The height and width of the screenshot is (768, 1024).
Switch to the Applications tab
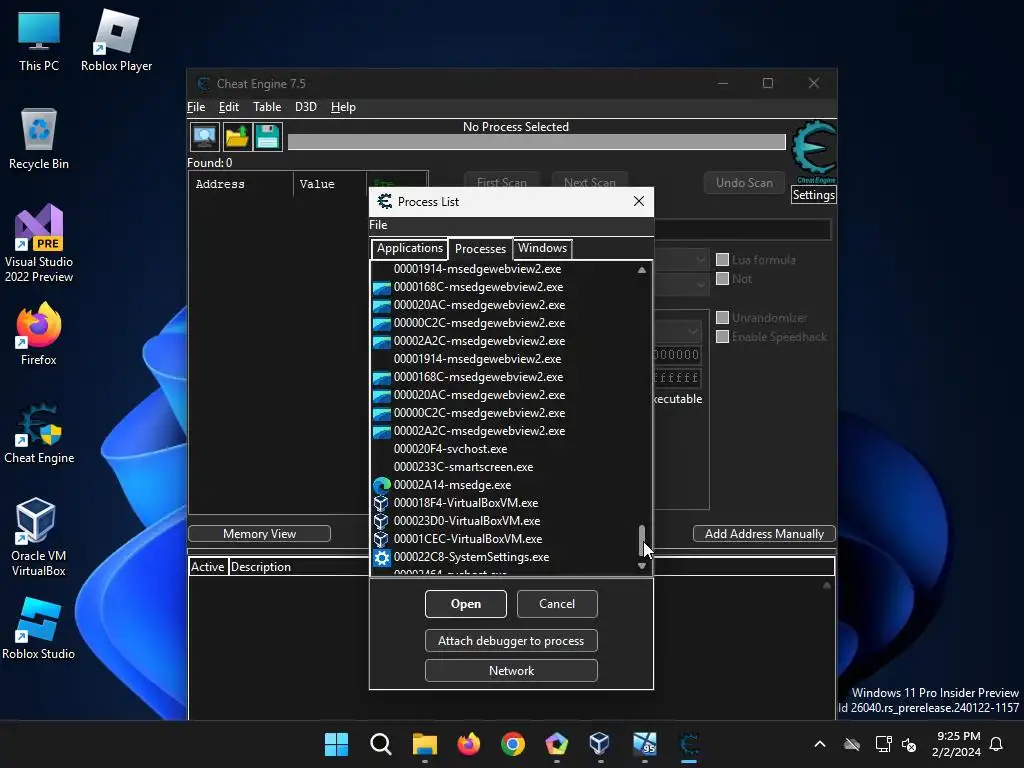click(409, 248)
